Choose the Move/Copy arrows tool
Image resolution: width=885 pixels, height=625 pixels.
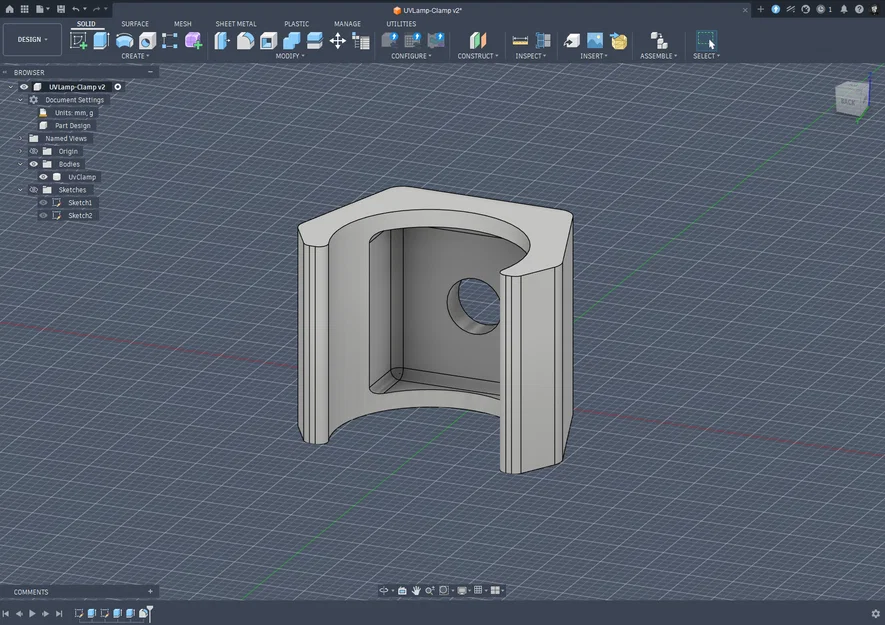[x=338, y=41]
